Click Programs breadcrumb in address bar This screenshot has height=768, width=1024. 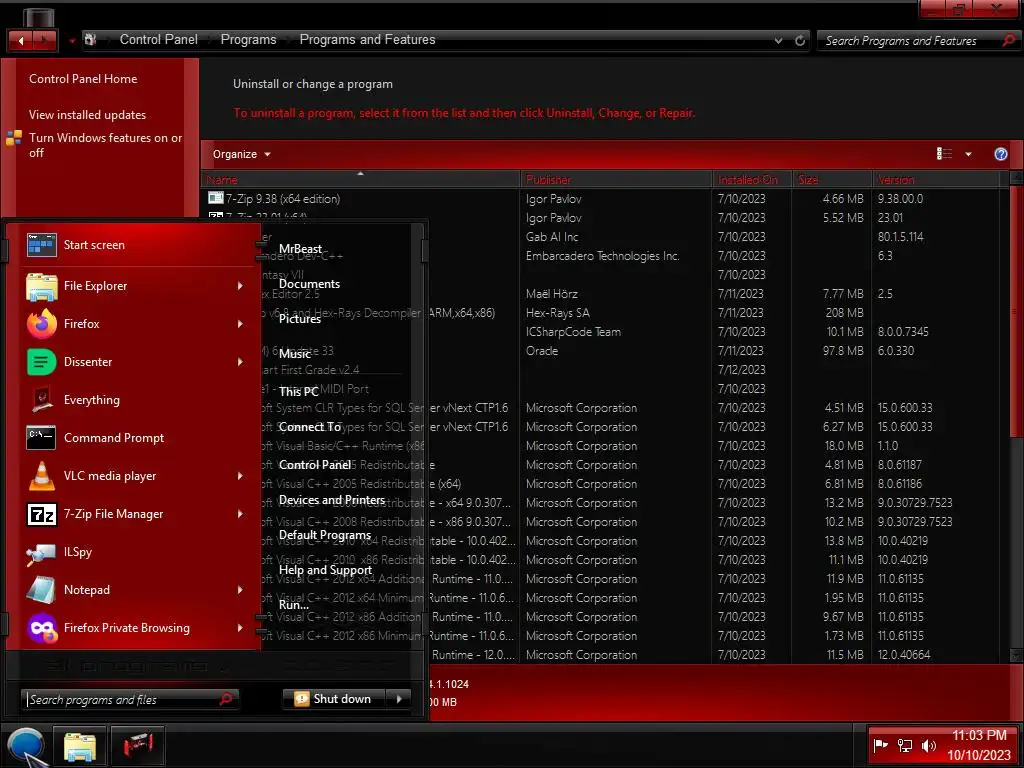pos(248,40)
